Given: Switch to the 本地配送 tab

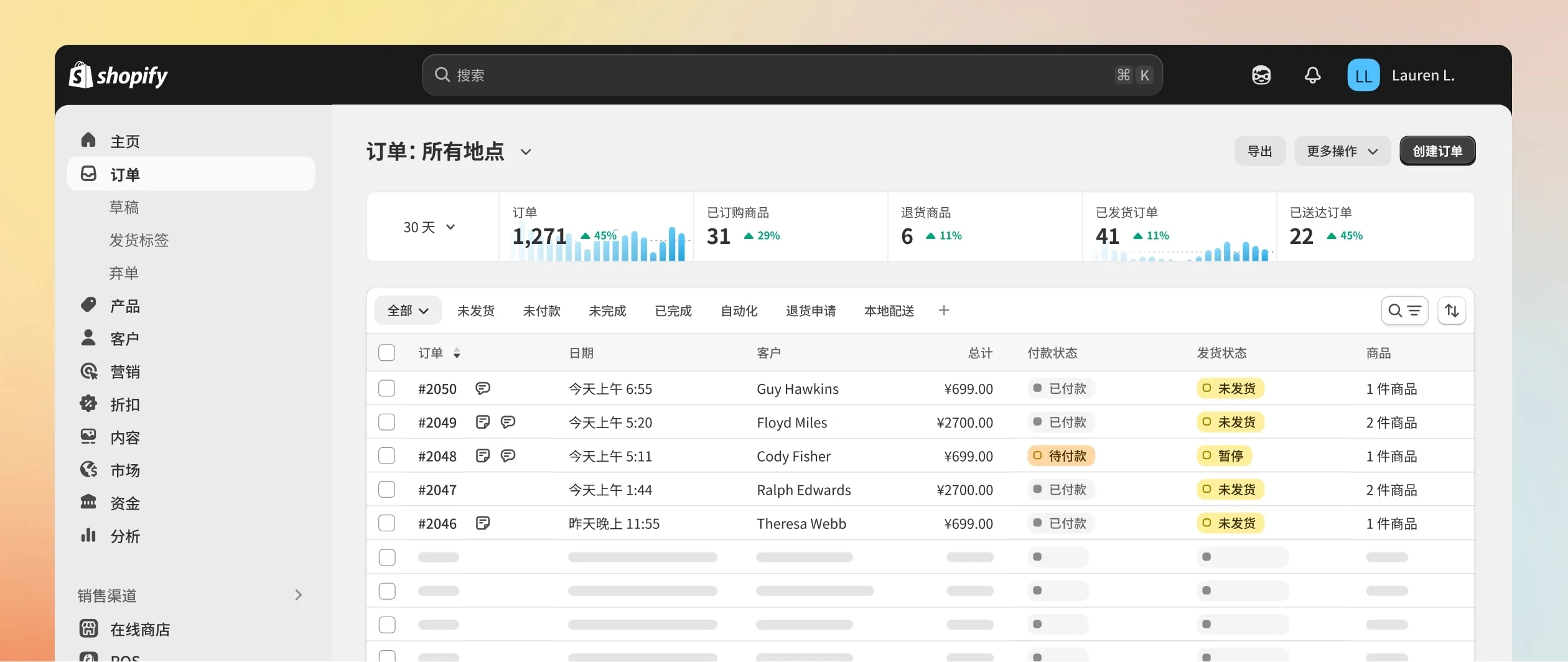Looking at the screenshot, I should [x=889, y=310].
